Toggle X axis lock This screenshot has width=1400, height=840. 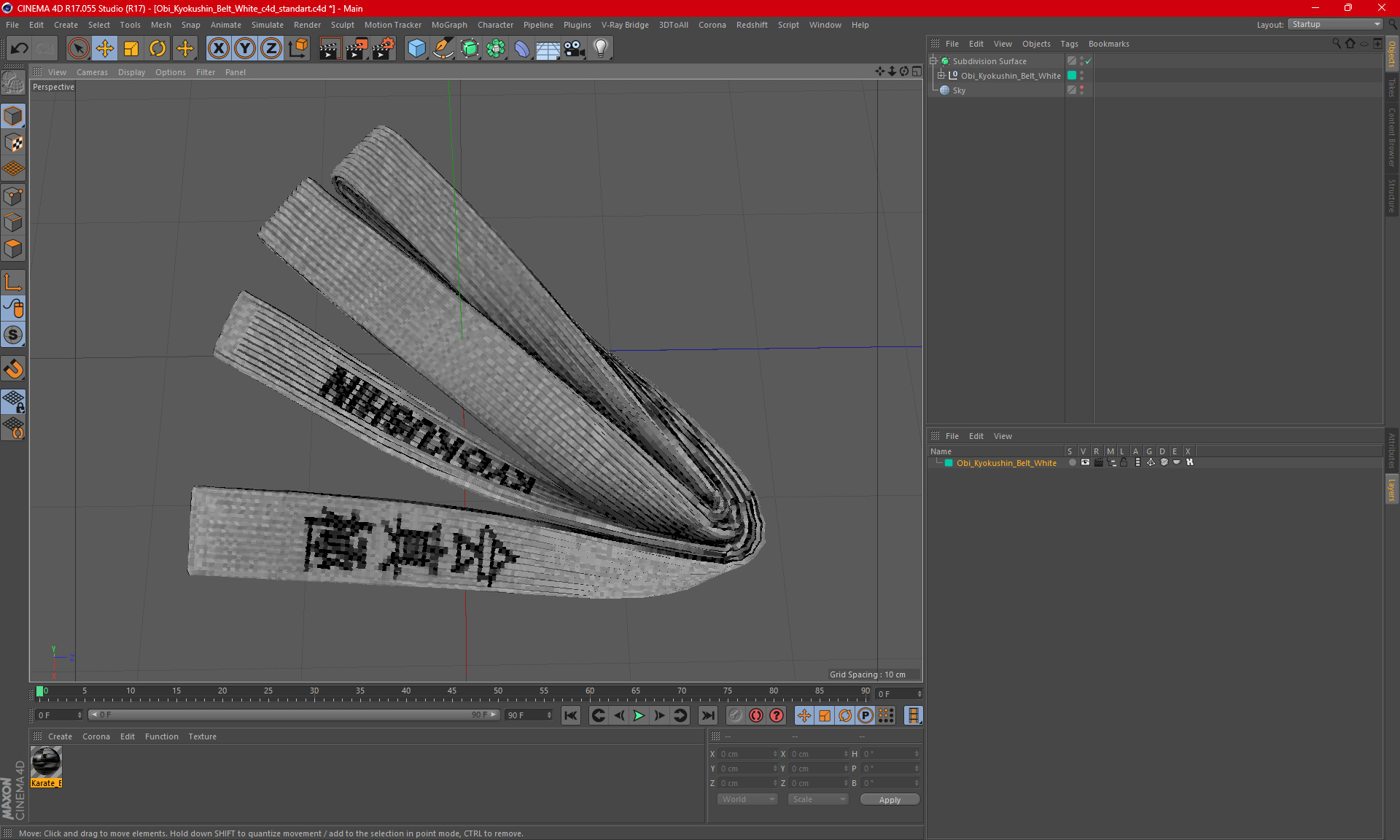(x=218, y=49)
